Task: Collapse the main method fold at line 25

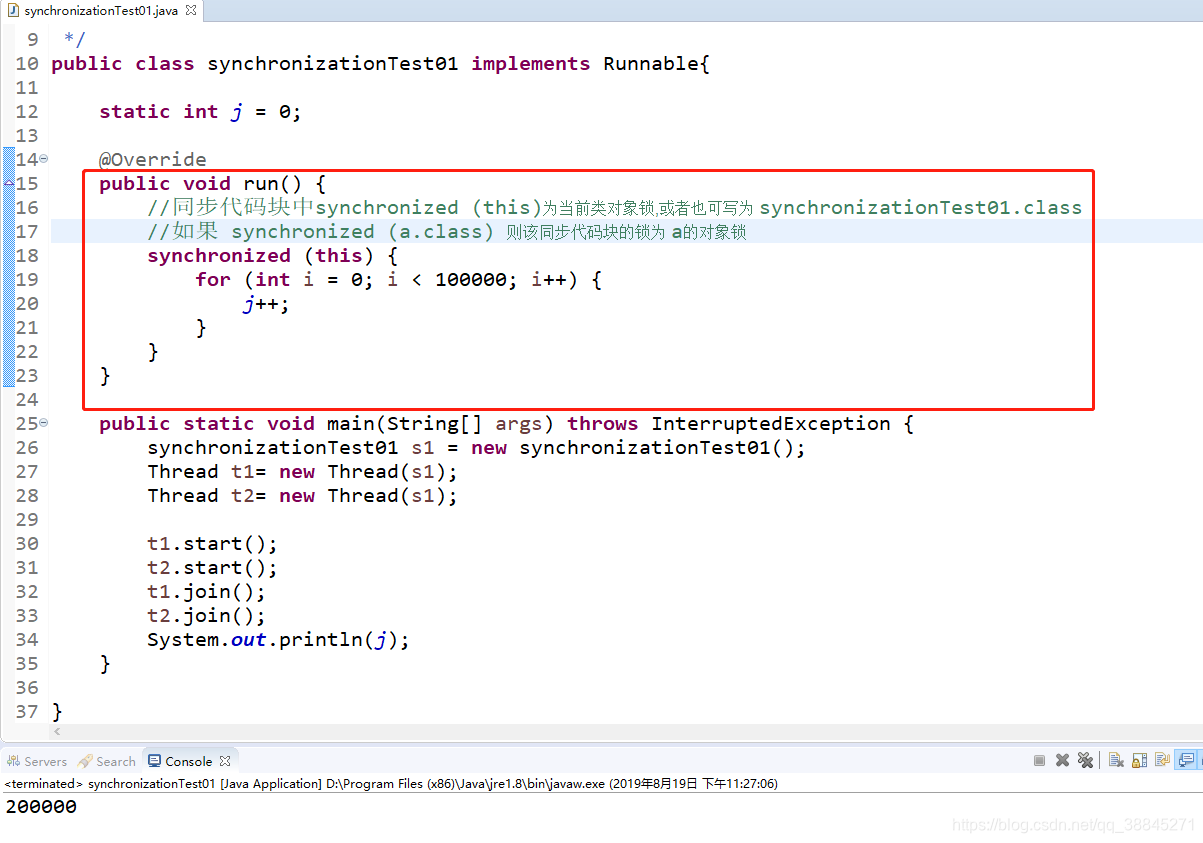Action: pyautogui.click(x=44, y=424)
